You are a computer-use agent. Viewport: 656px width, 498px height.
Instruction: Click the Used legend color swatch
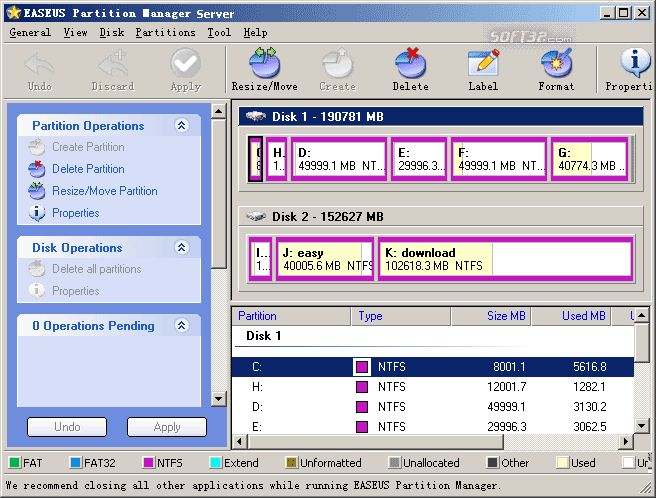coord(562,462)
